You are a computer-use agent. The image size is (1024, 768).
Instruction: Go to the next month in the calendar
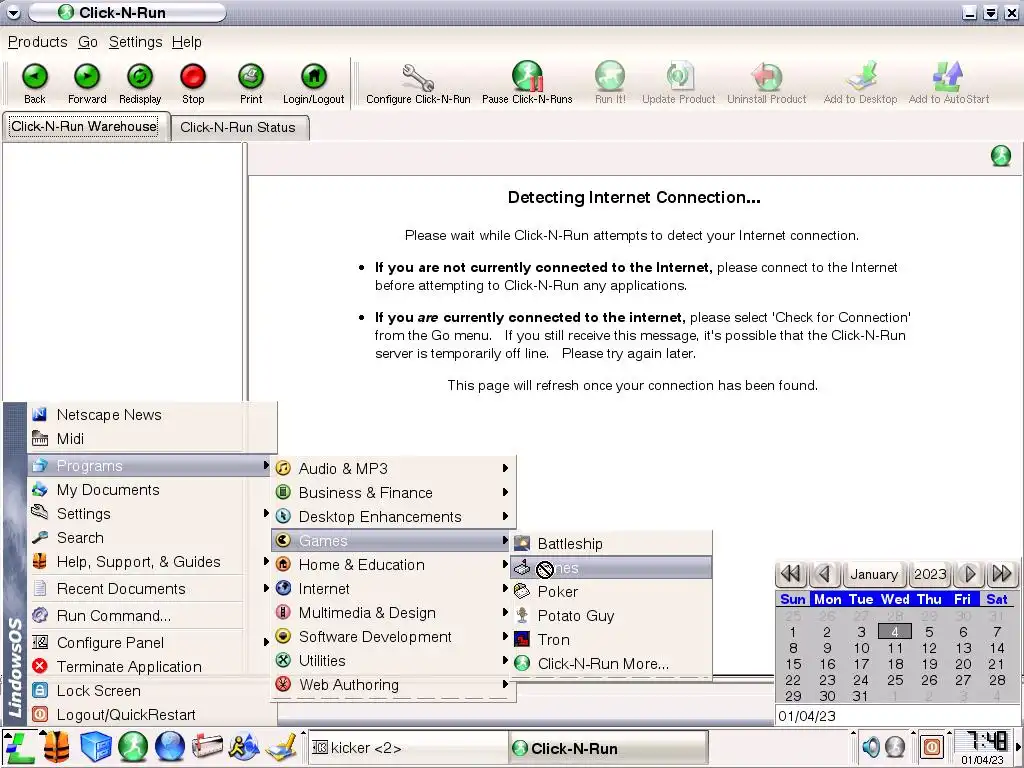tap(969, 574)
